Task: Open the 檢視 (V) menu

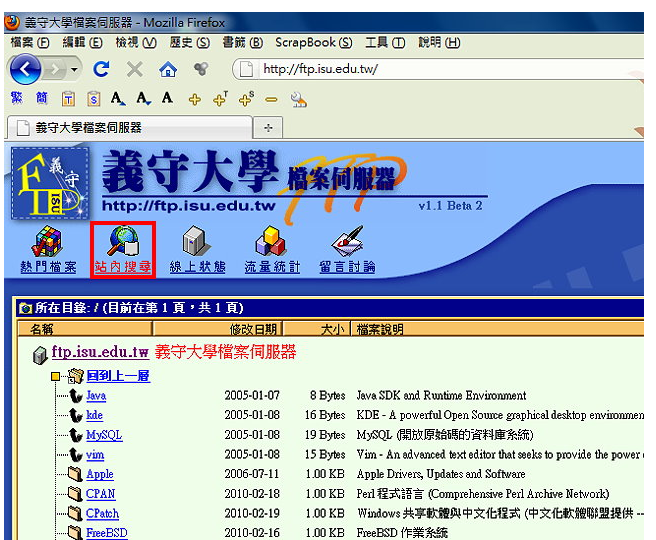Action: pos(136,43)
